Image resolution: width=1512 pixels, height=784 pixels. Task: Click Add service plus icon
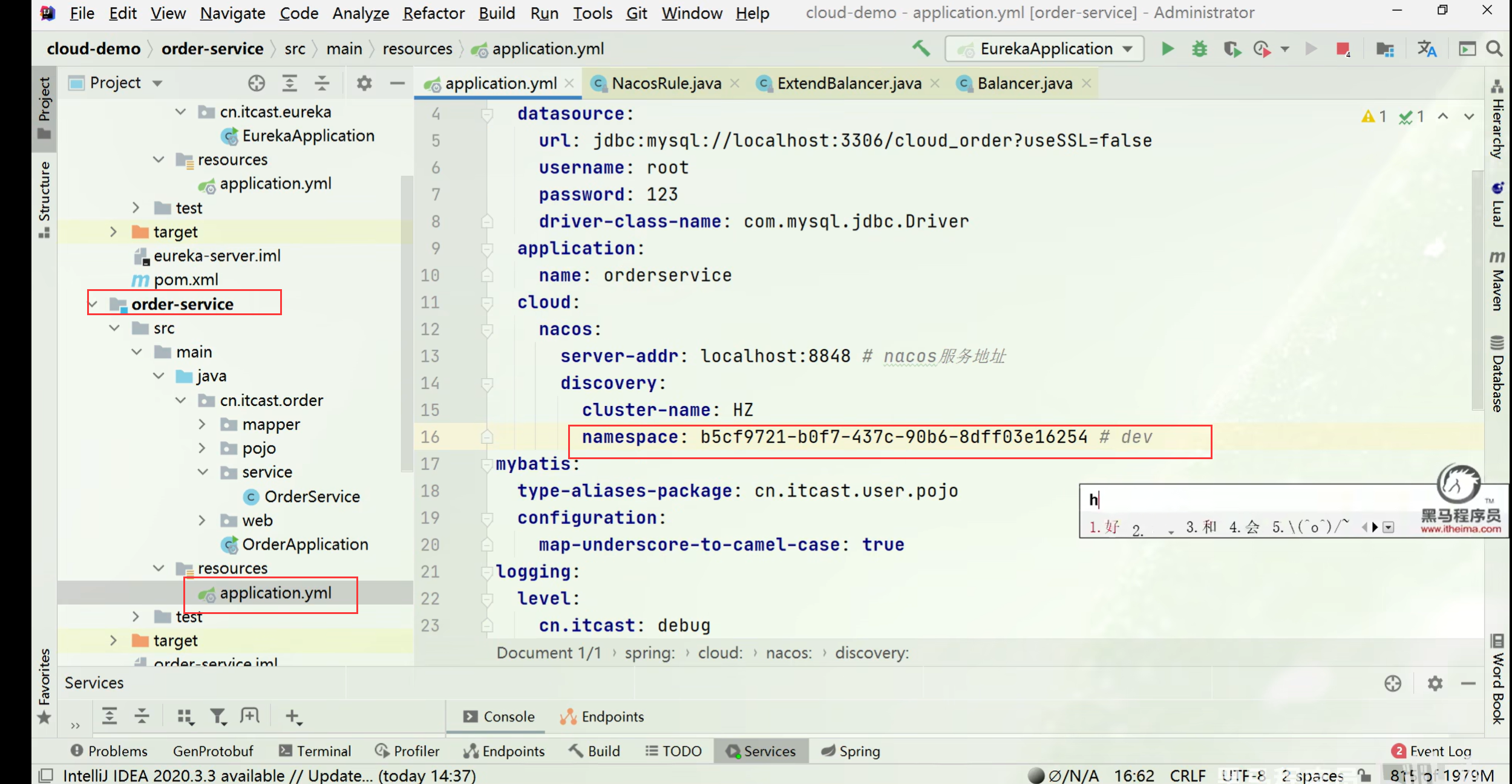pos(293,716)
